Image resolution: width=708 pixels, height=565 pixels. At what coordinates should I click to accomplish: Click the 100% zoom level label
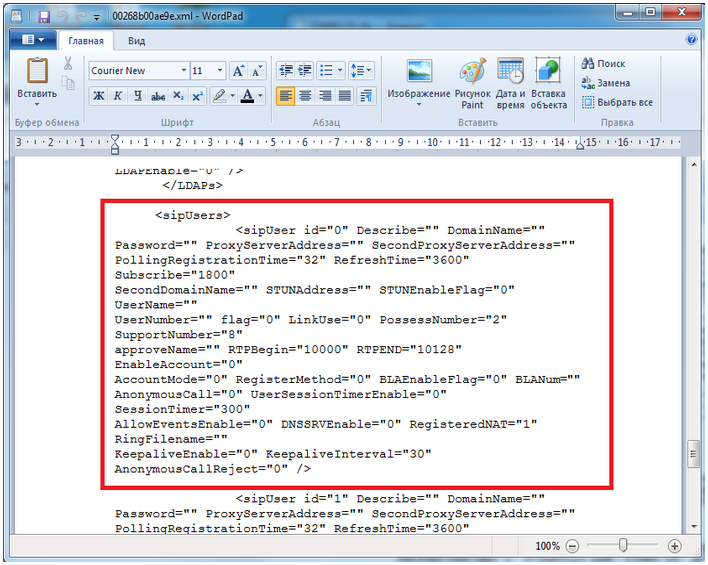[x=547, y=546]
